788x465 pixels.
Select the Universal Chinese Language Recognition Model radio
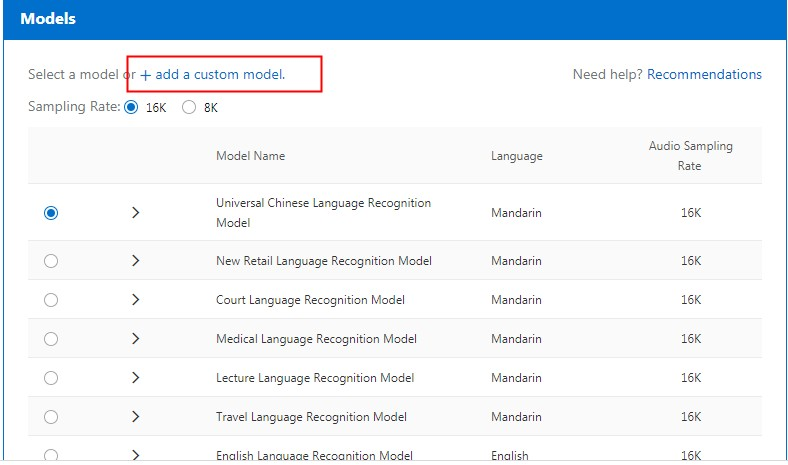point(51,213)
